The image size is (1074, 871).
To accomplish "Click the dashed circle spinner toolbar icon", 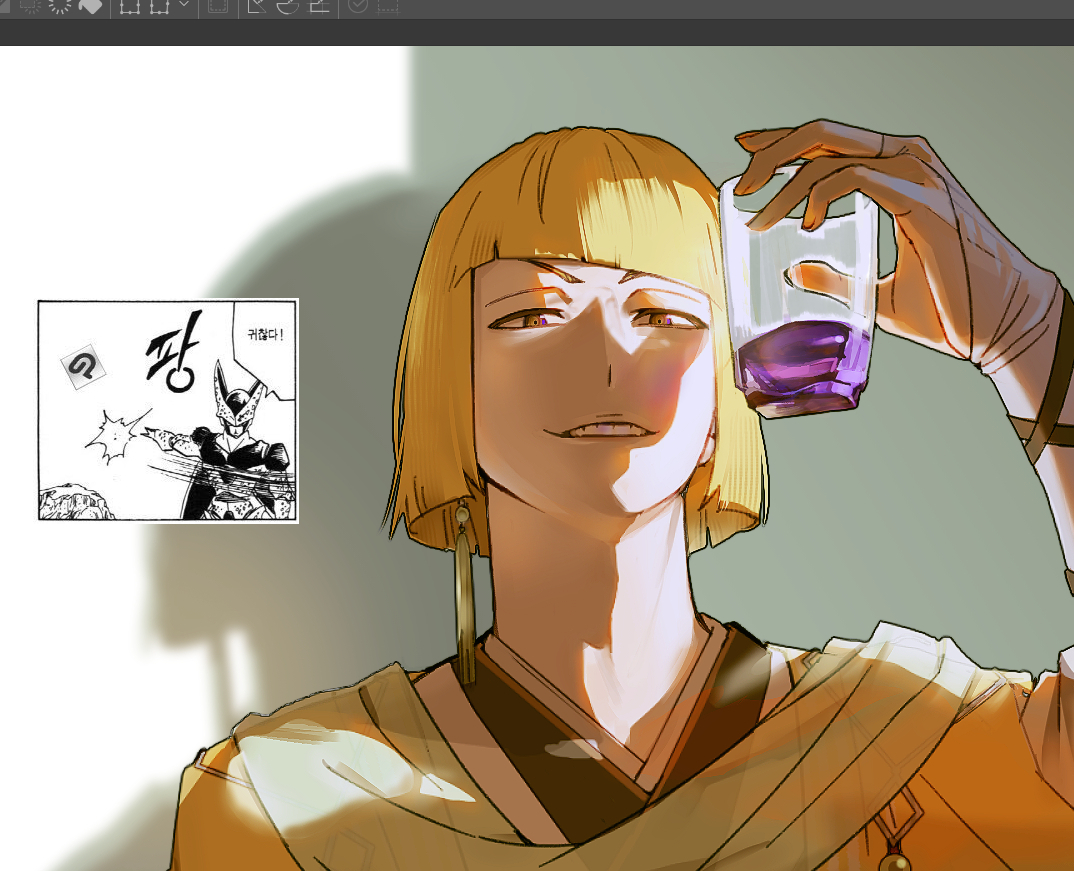I will coord(60,6).
